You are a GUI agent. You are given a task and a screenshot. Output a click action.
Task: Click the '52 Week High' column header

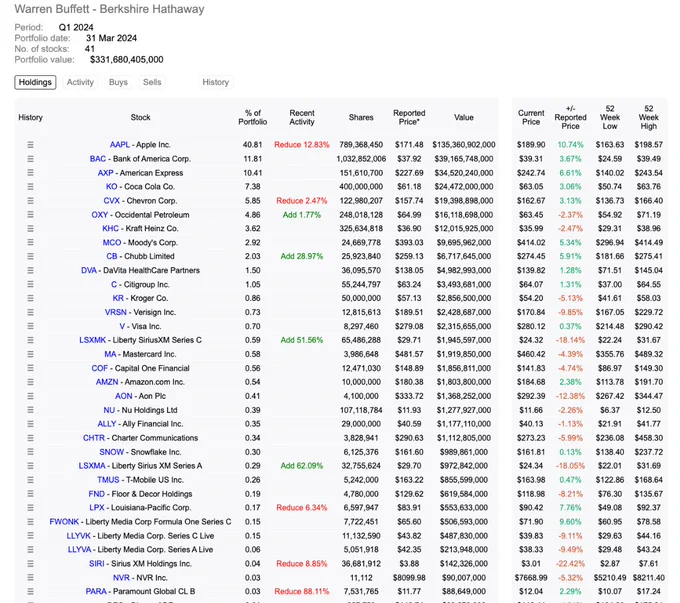pyautogui.click(x=649, y=118)
